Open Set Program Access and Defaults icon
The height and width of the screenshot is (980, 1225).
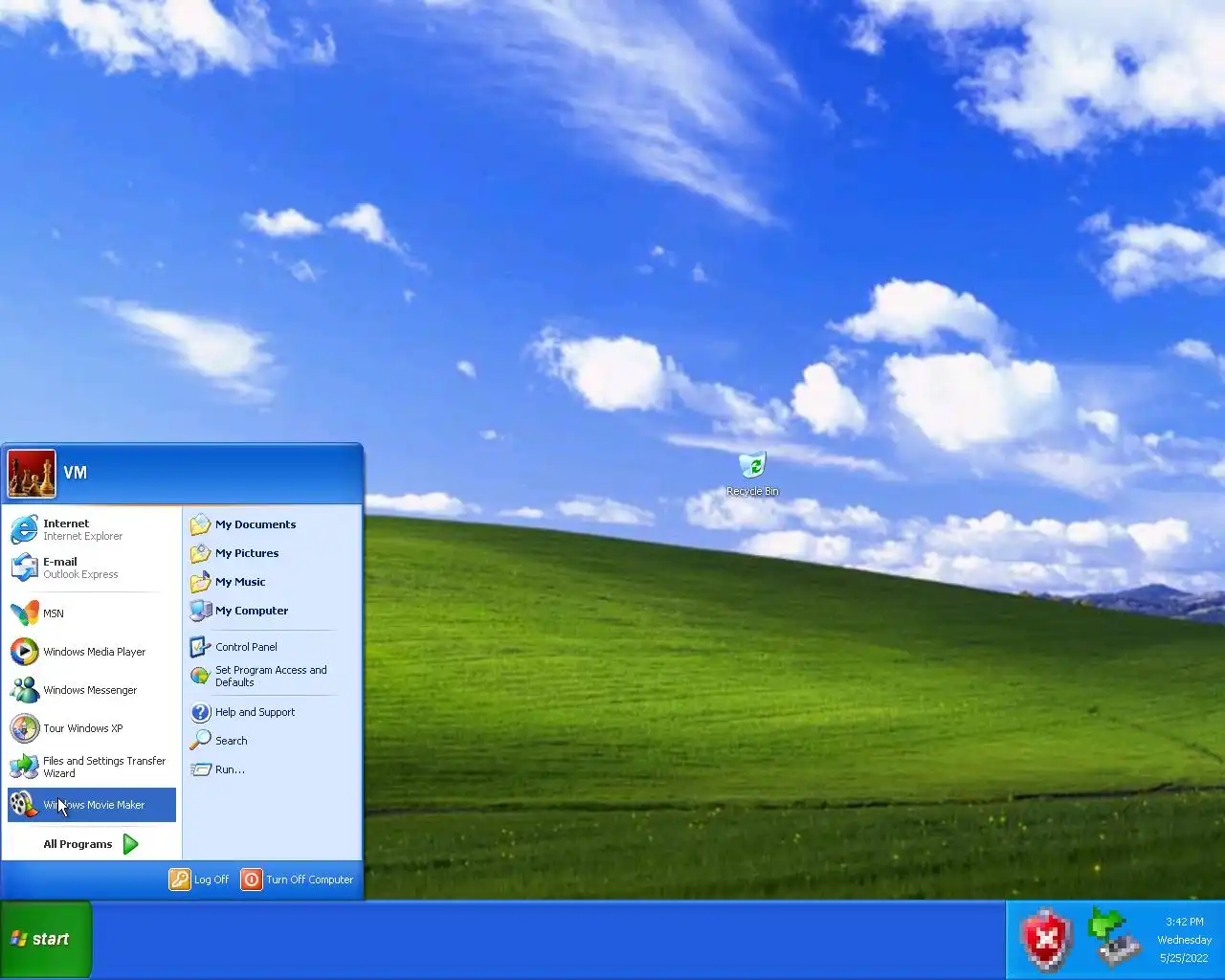pyautogui.click(x=200, y=676)
